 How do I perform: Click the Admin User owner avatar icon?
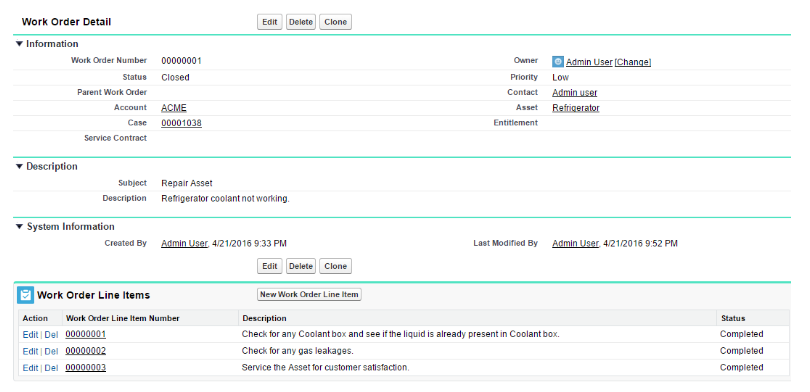pos(557,61)
